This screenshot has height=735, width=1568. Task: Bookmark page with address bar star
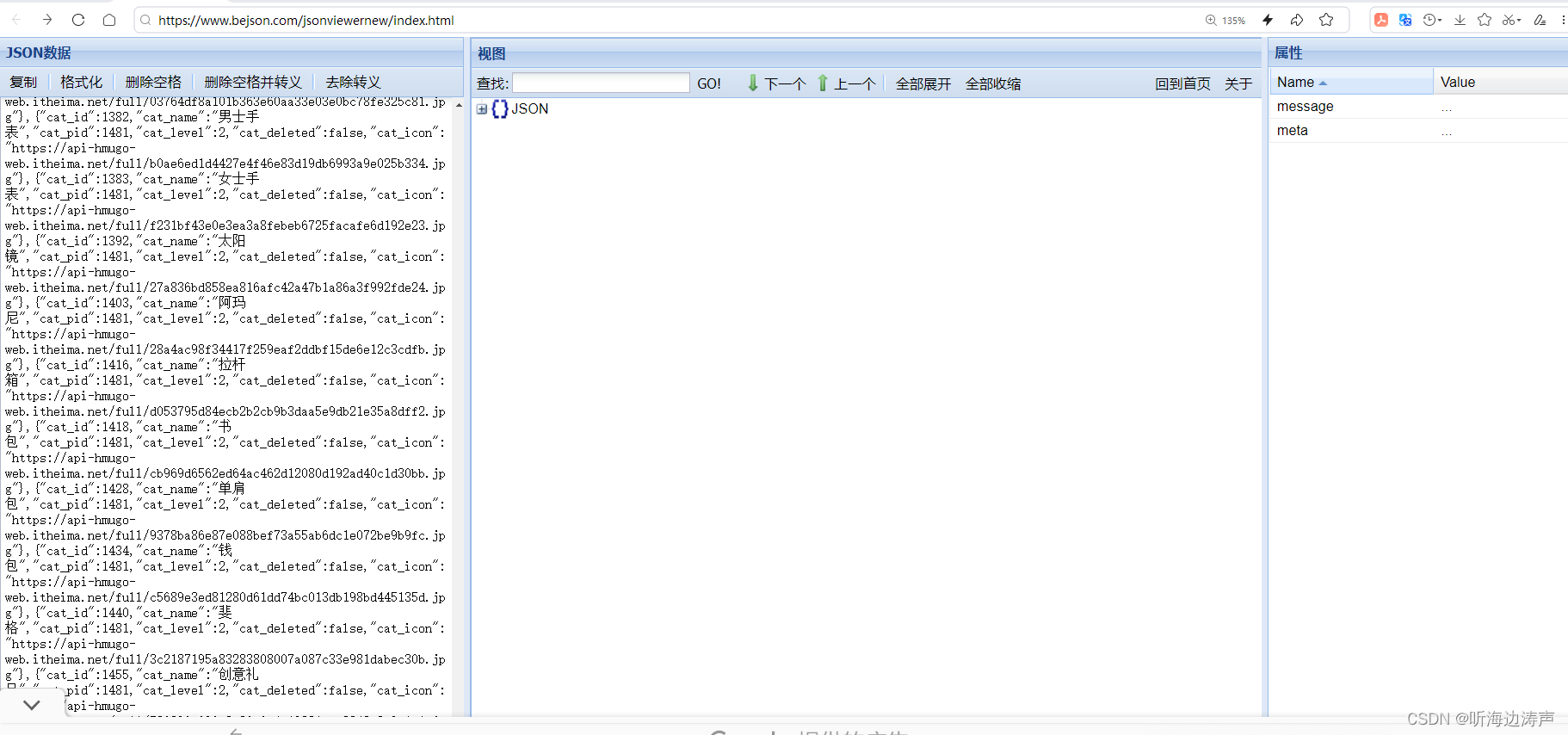pos(1326,20)
